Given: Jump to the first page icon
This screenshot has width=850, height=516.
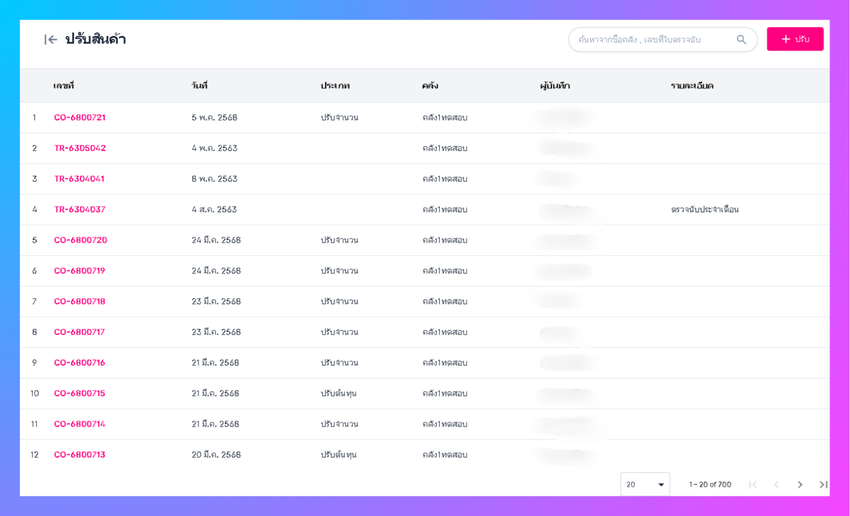Looking at the screenshot, I should click(752, 485).
